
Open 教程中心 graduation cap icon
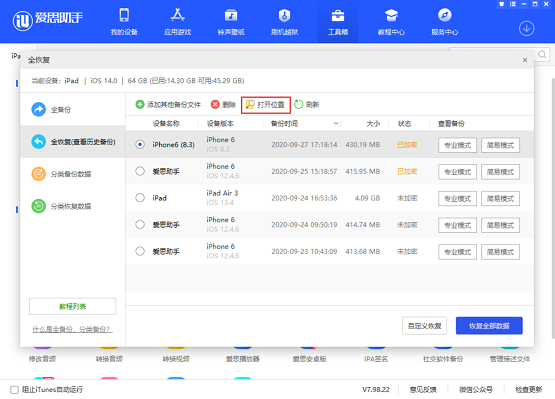click(391, 15)
